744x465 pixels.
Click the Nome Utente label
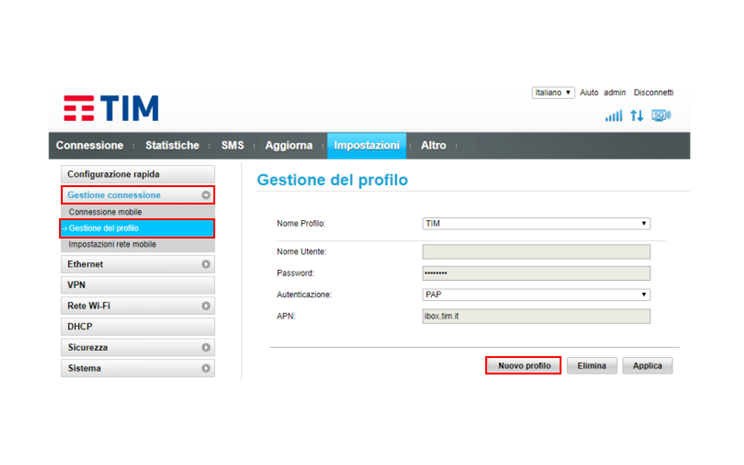[x=302, y=252]
